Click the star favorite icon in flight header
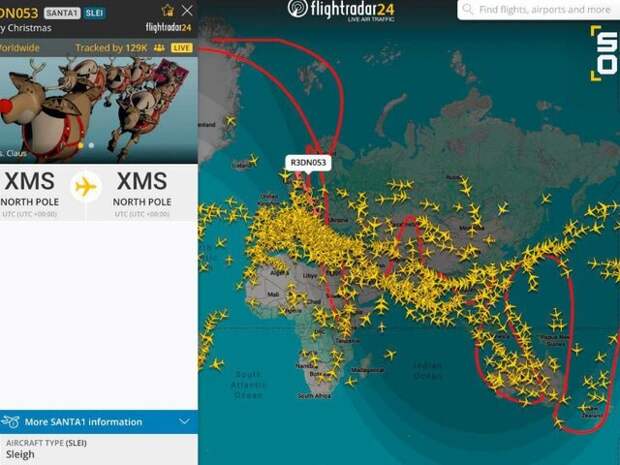Image resolution: width=620 pixels, height=465 pixels. click(x=168, y=10)
